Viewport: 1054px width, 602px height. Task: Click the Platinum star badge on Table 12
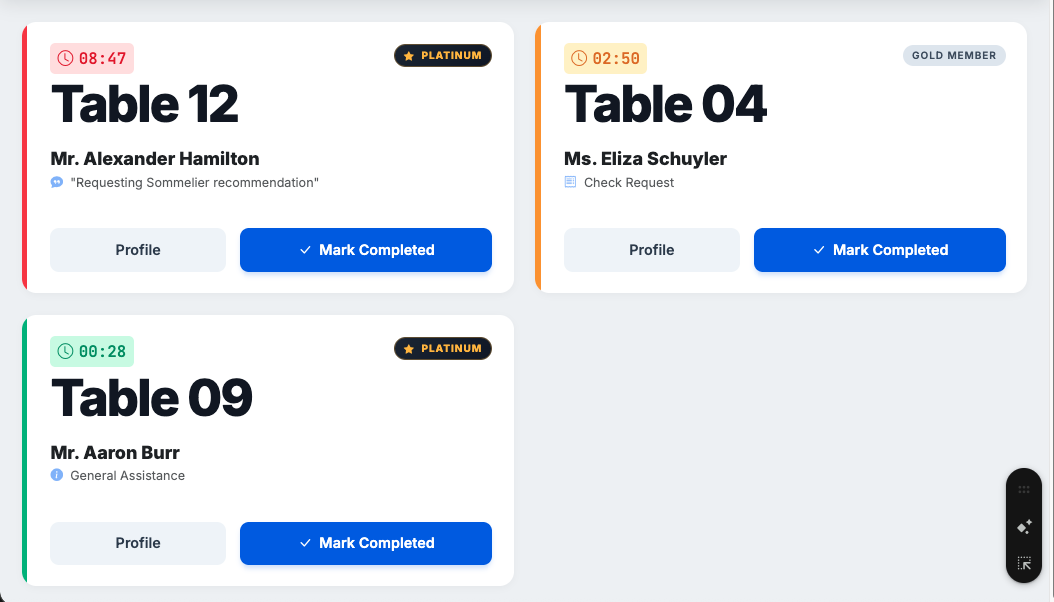pyautogui.click(x=443, y=56)
